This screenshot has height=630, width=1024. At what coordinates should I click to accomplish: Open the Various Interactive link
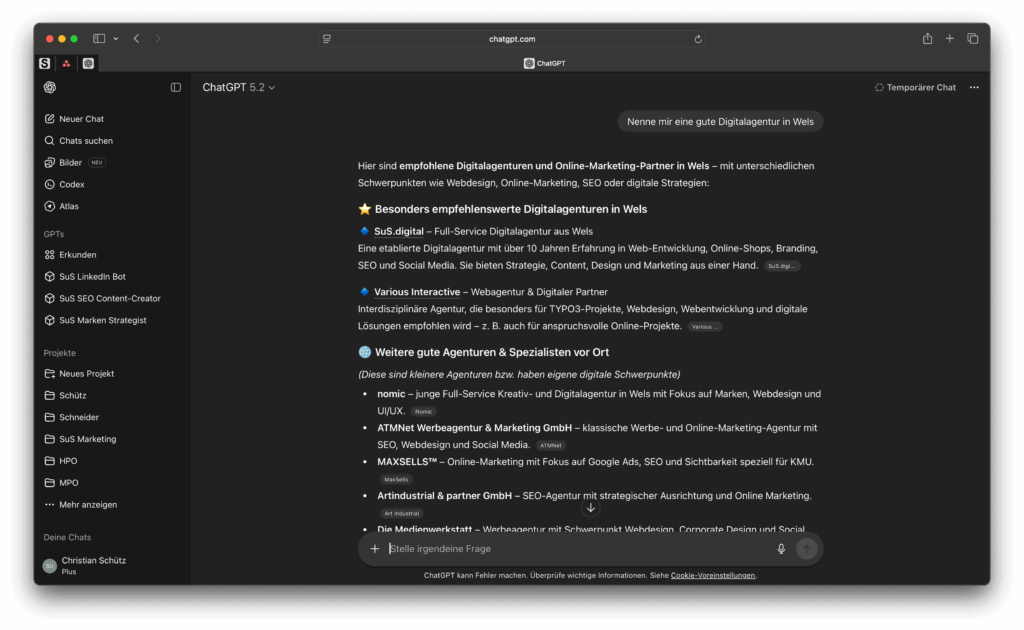click(417, 292)
